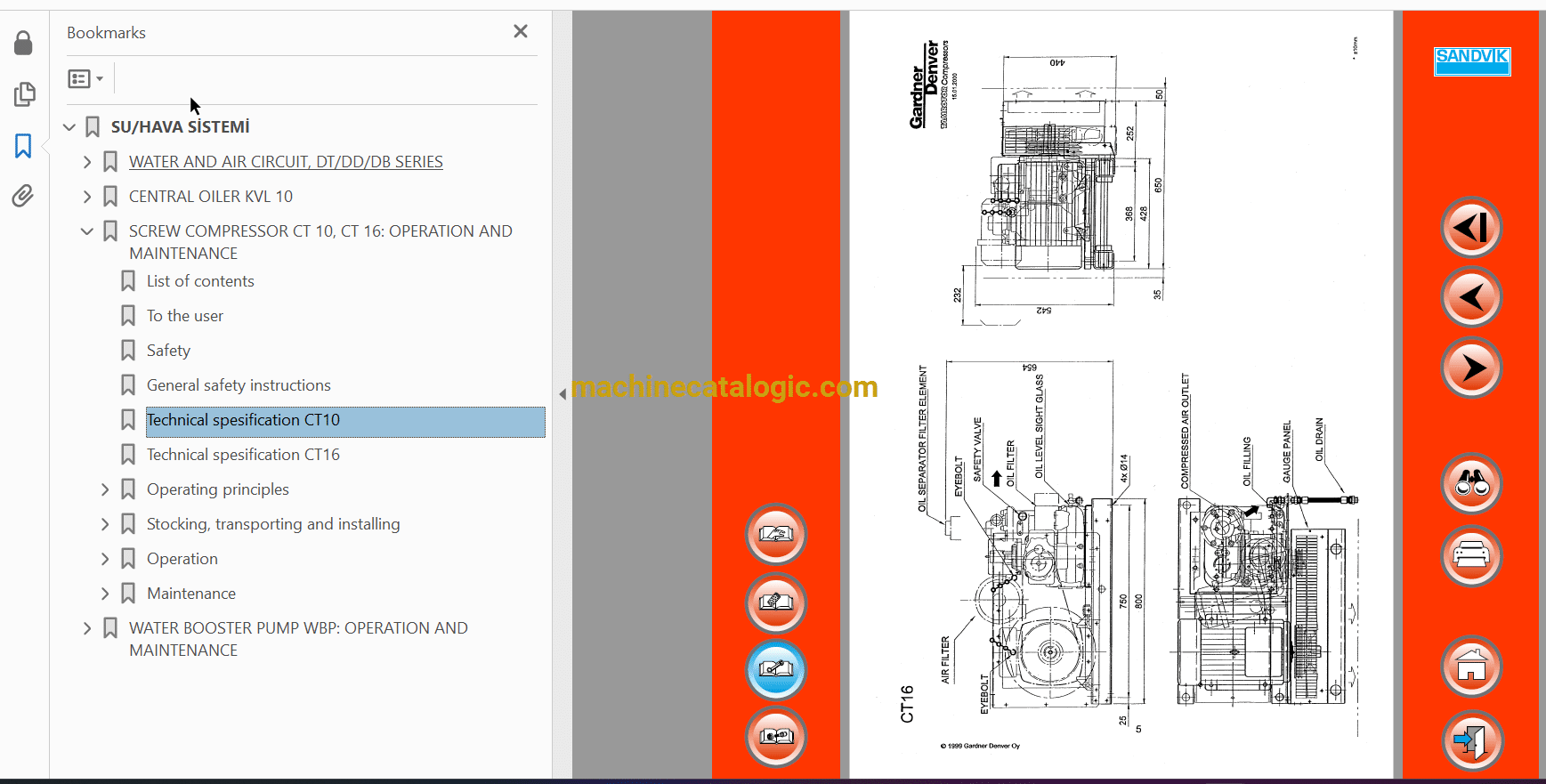Click the book-with-keypad round button
Screen dimensions: 1546x784
pos(776,602)
